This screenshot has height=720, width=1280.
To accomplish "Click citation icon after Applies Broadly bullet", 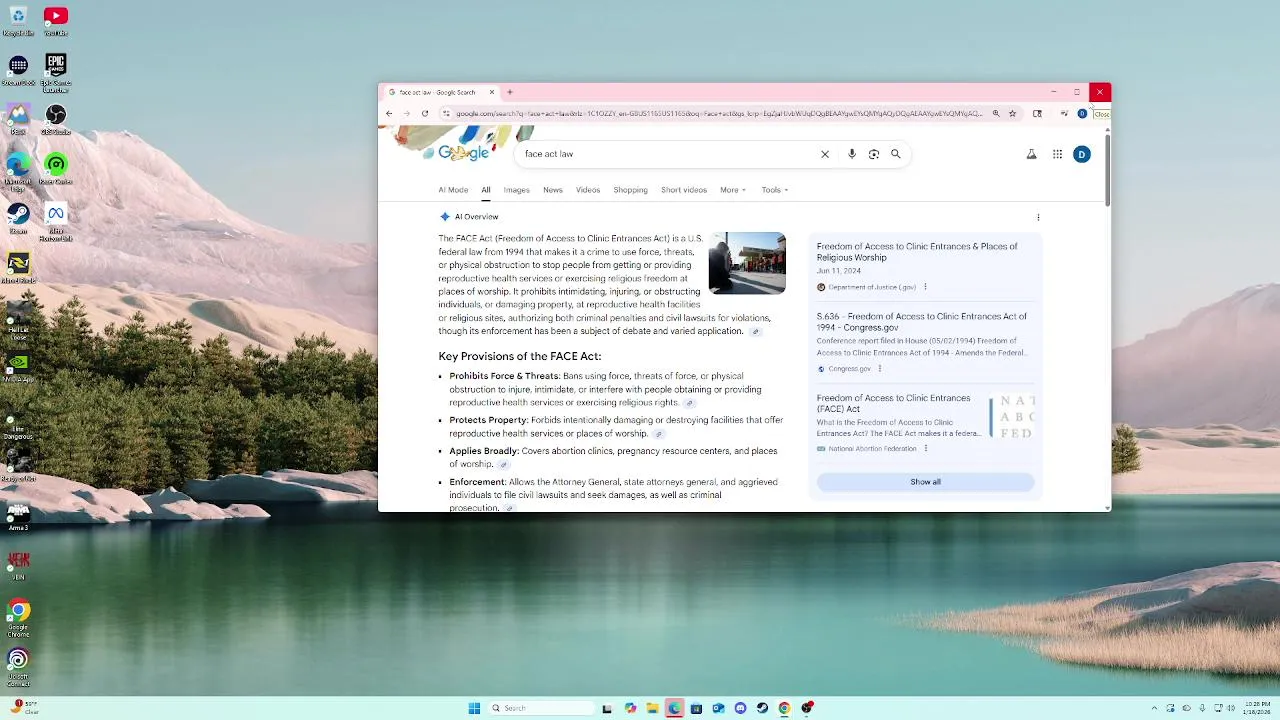I will (x=503, y=464).
